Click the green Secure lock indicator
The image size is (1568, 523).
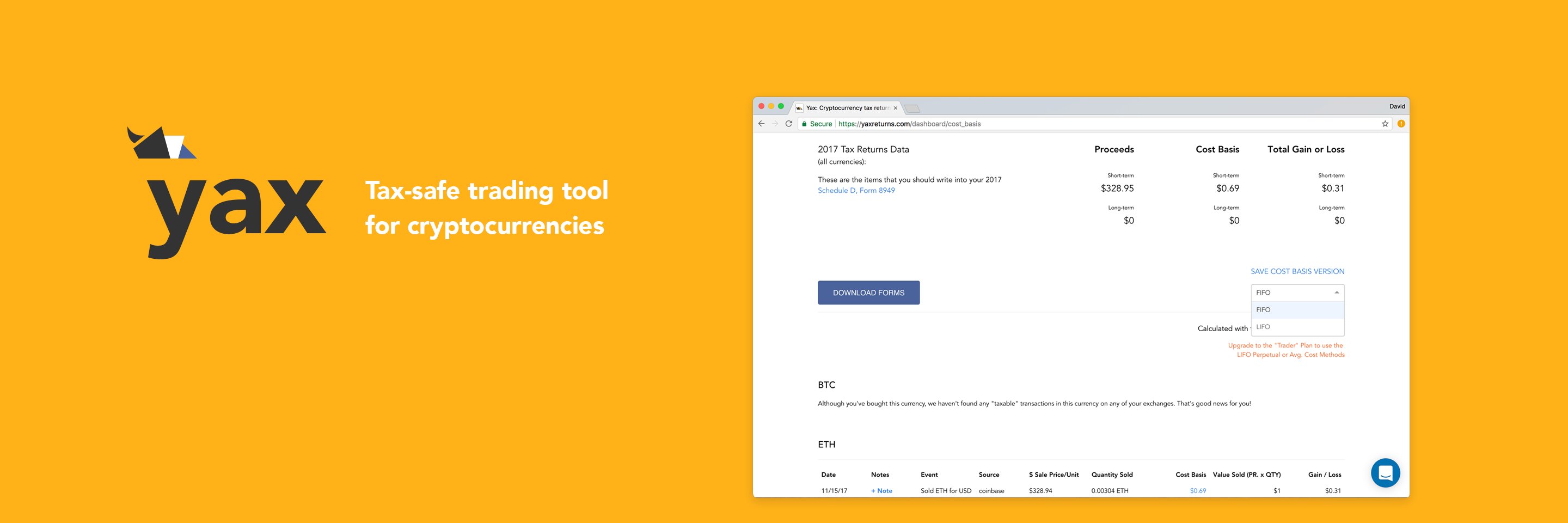(817, 124)
